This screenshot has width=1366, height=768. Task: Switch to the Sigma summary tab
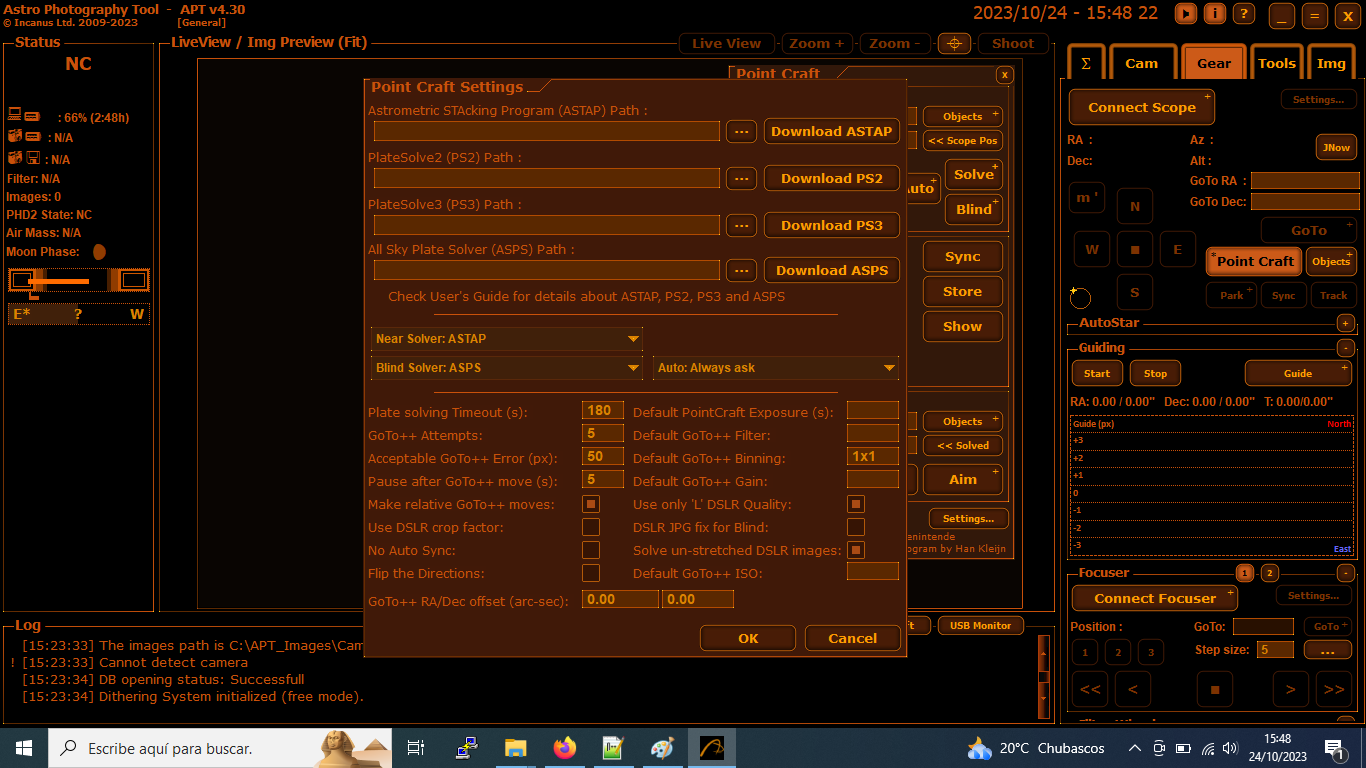[x=1086, y=62]
